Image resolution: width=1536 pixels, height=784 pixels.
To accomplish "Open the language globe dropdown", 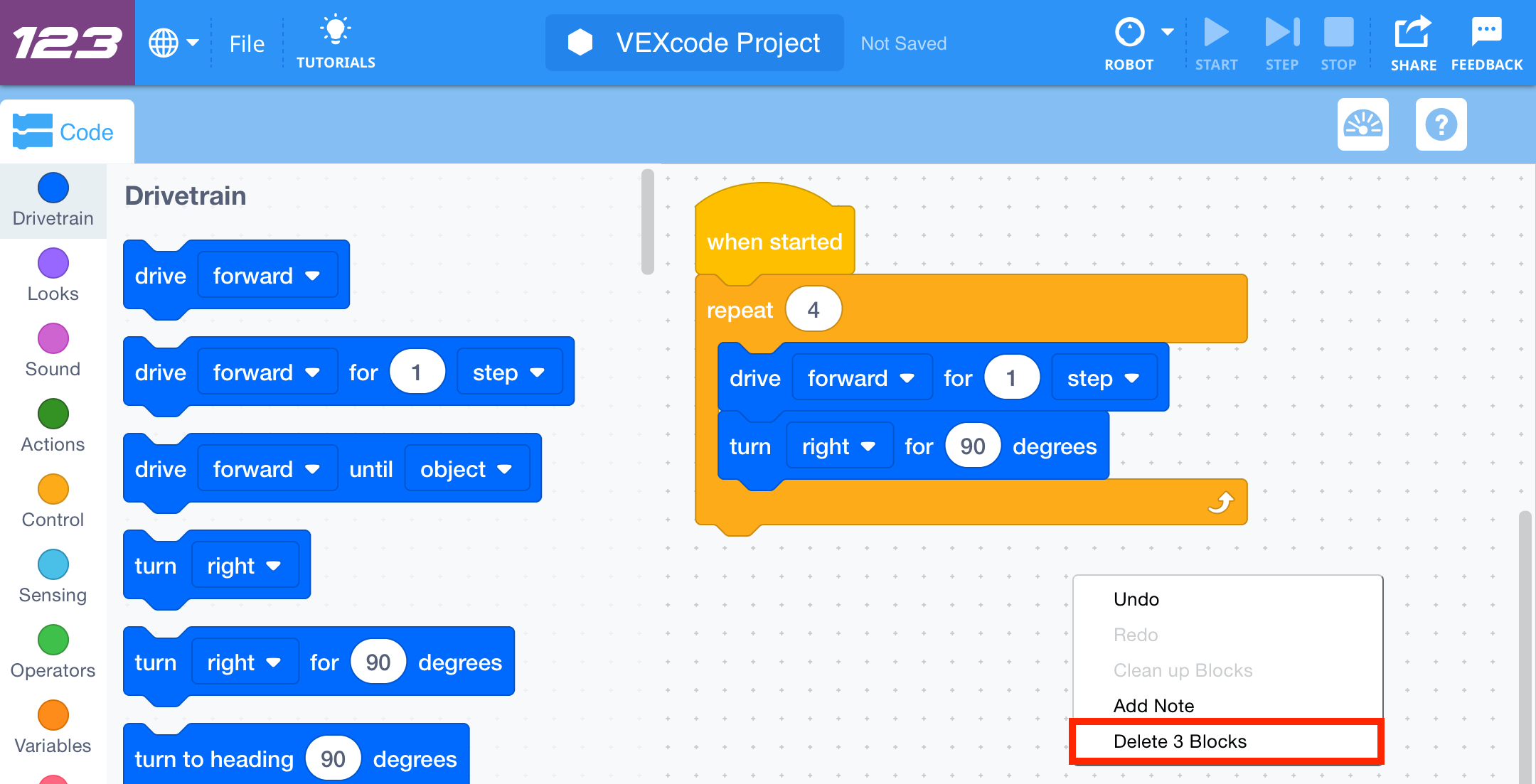I will [173, 41].
